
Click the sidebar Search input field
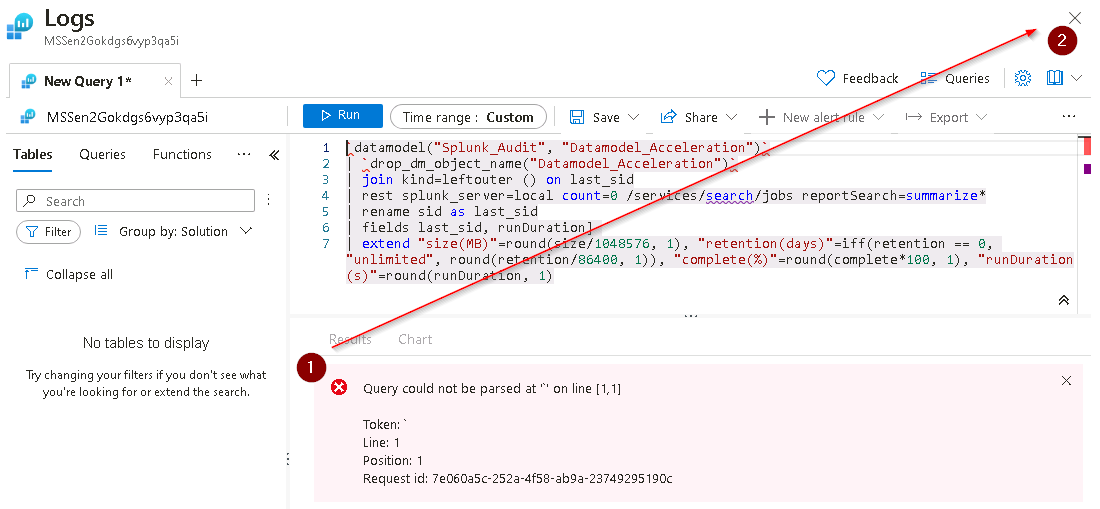pos(135,201)
